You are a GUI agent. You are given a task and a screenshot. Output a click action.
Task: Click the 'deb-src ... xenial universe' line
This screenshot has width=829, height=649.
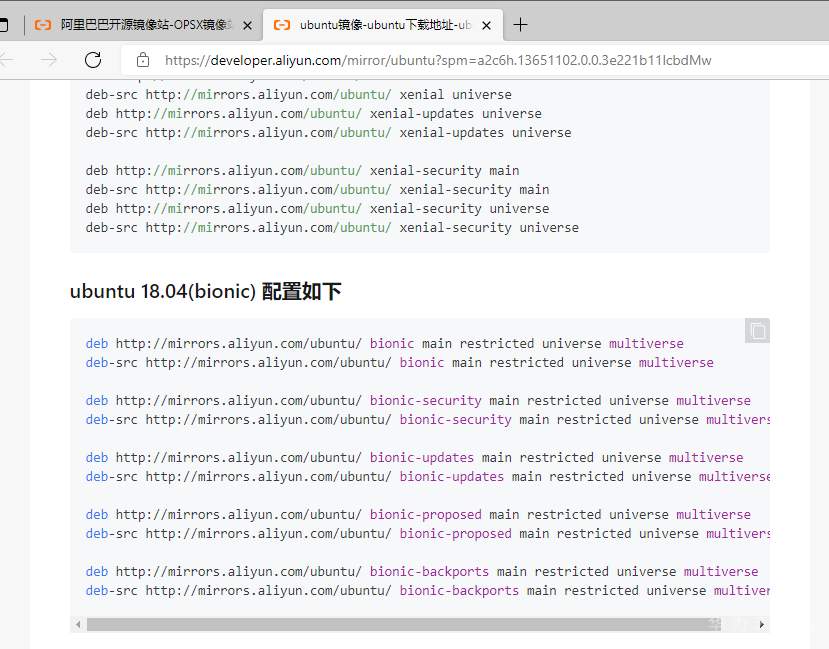coord(299,95)
